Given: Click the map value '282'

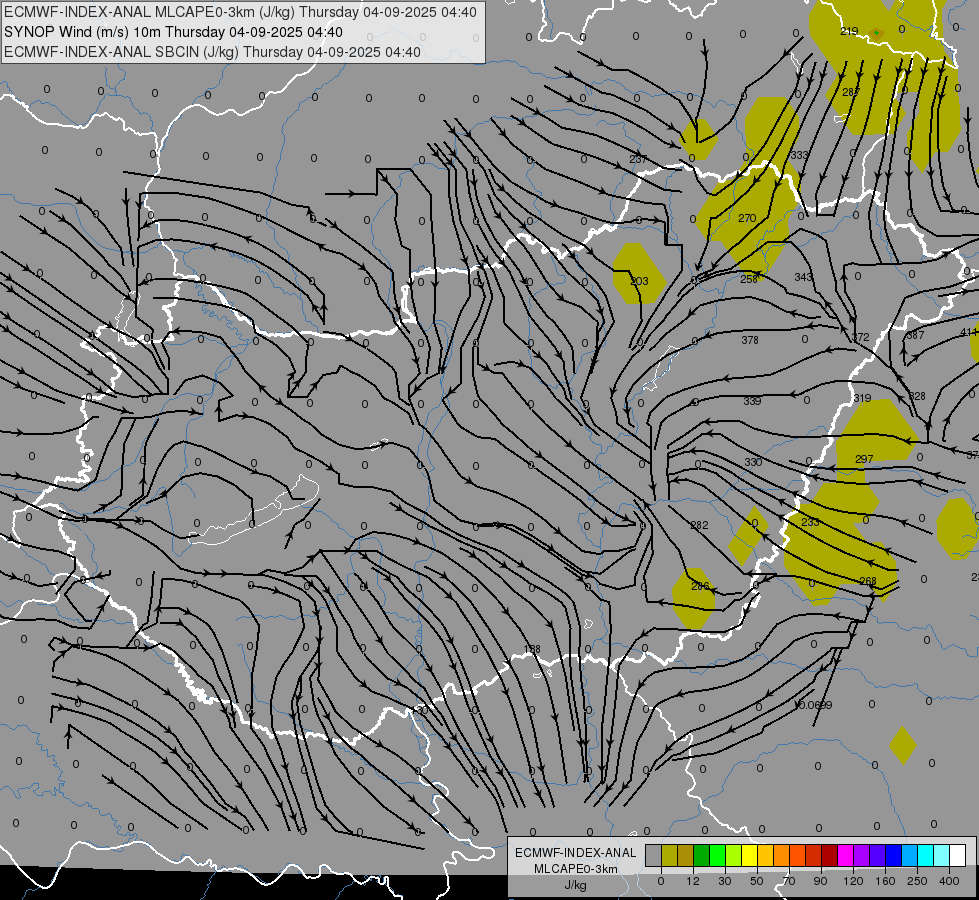Looking at the screenshot, I should pyautogui.click(x=700, y=525).
